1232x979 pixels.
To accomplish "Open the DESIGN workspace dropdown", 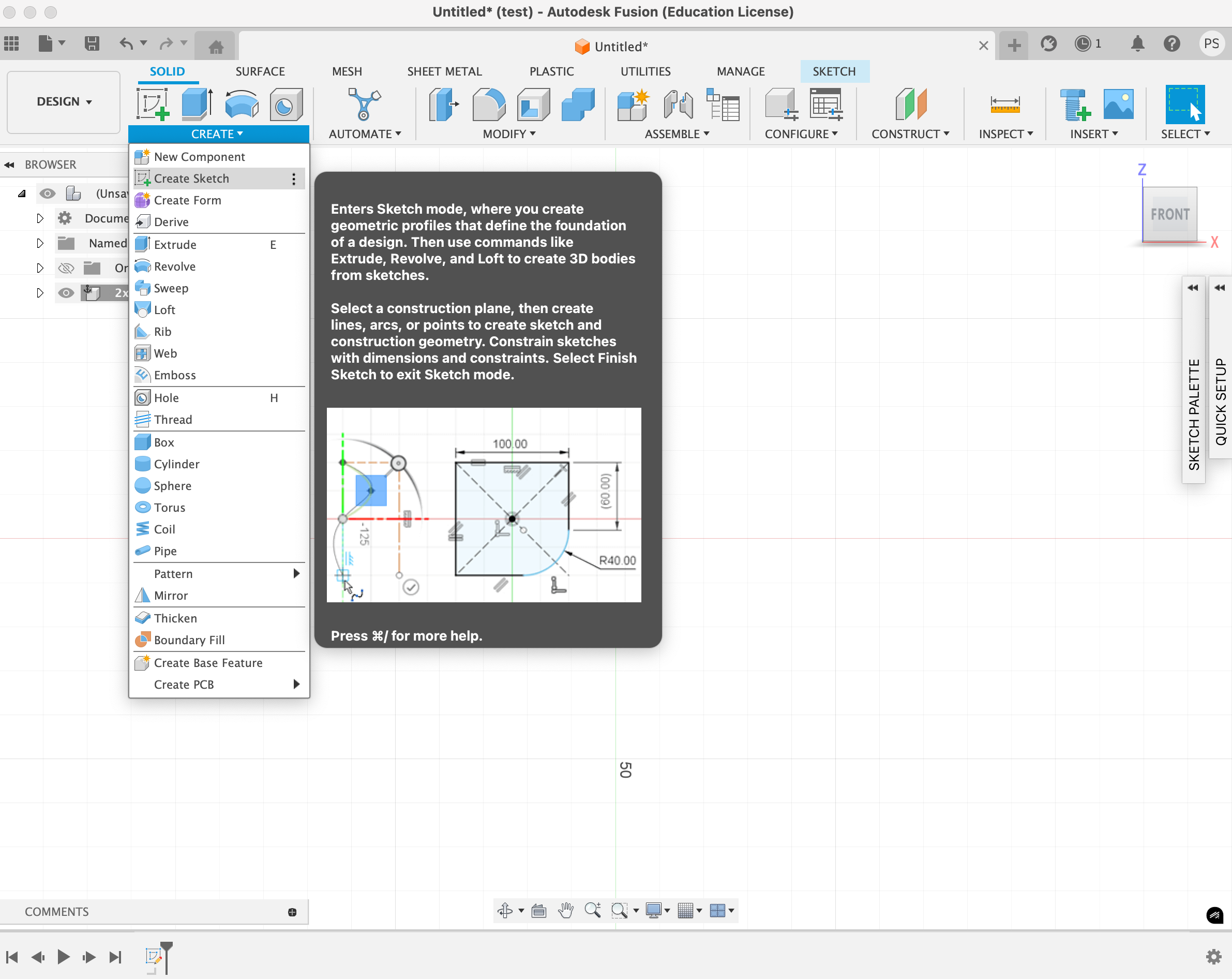I will point(64,102).
